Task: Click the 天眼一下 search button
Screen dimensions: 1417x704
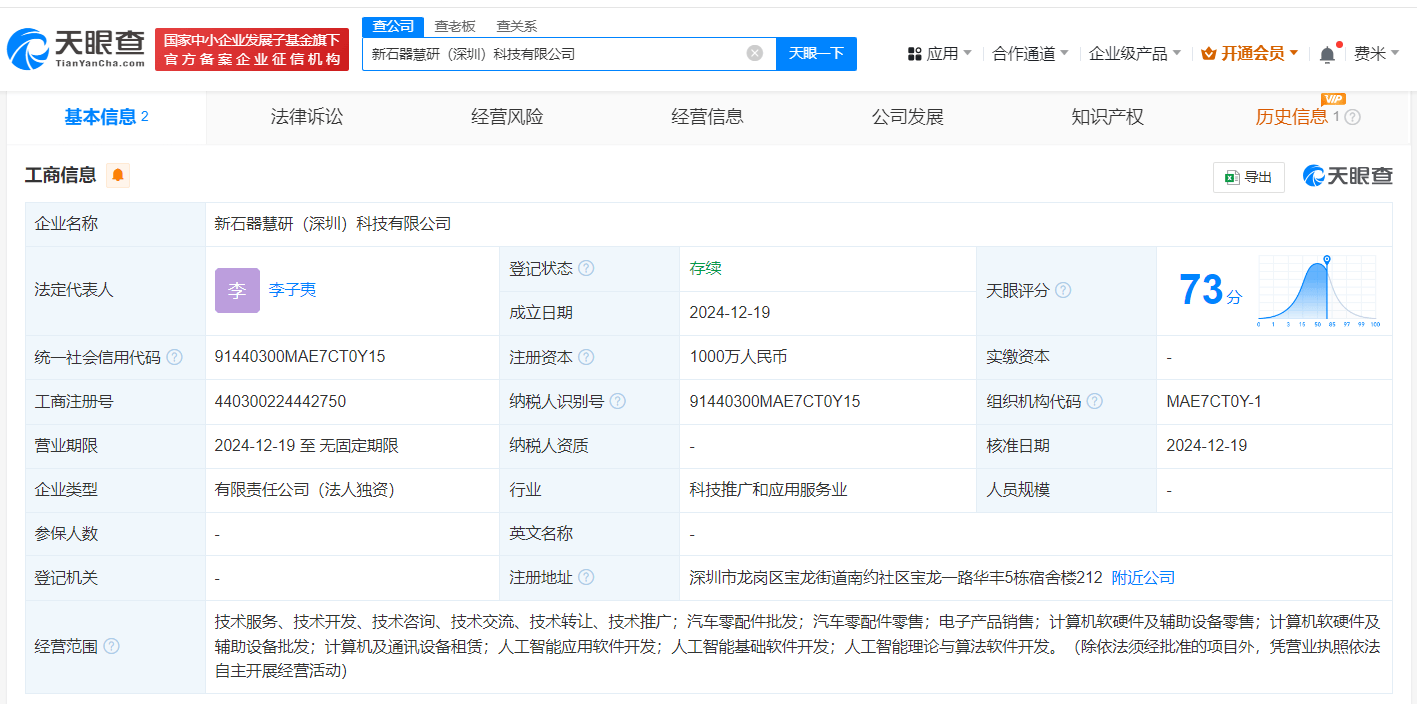Action: point(816,54)
